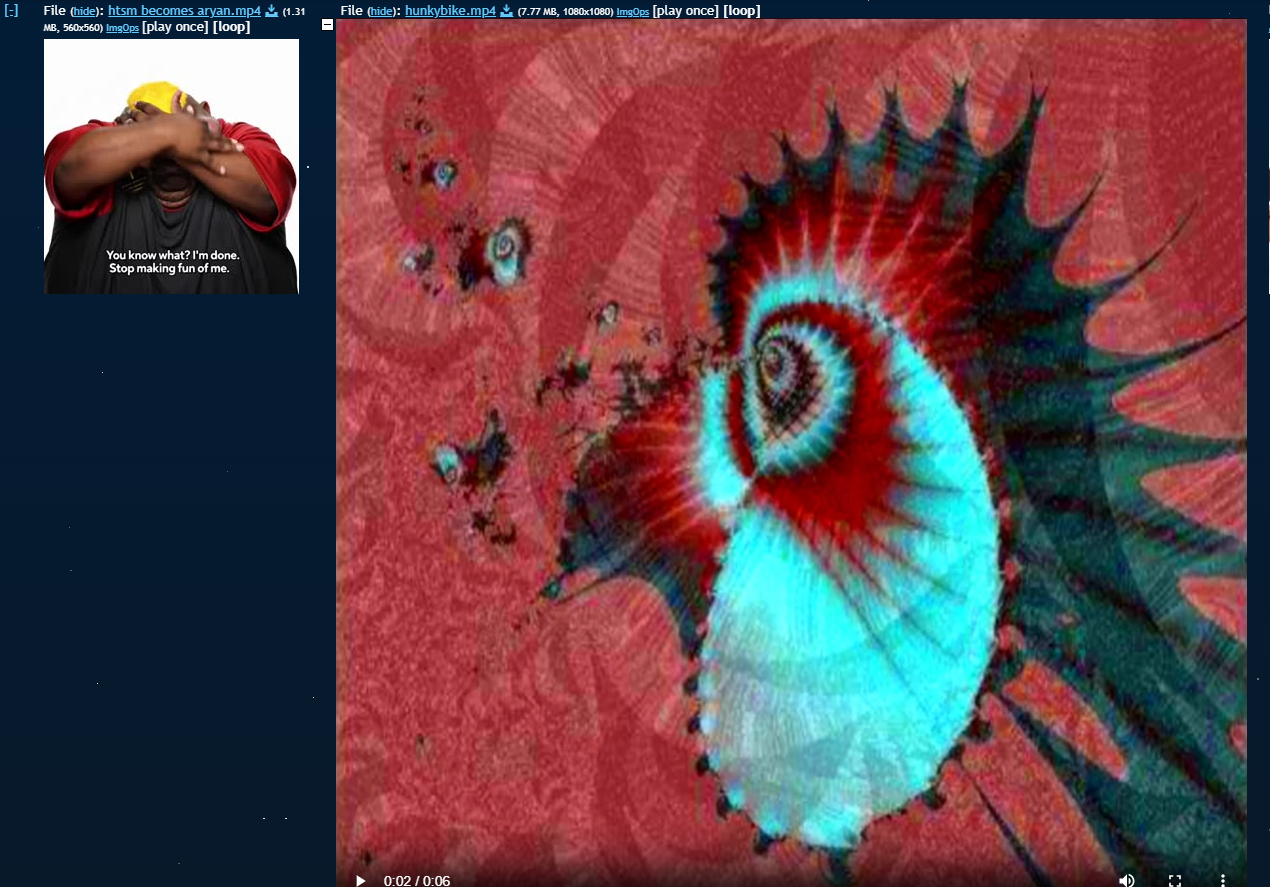Screen dimensions: 1270x887
Task: Download htsm becomes aryan.mp4 via download icon
Action: [271, 11]
